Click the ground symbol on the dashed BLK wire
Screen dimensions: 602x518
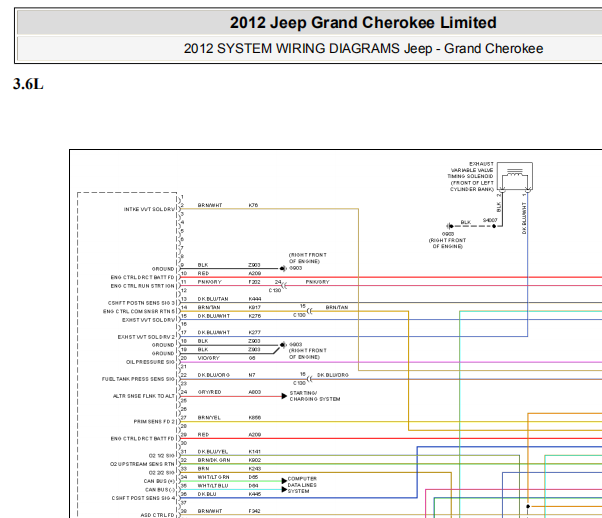pos(450,226)
